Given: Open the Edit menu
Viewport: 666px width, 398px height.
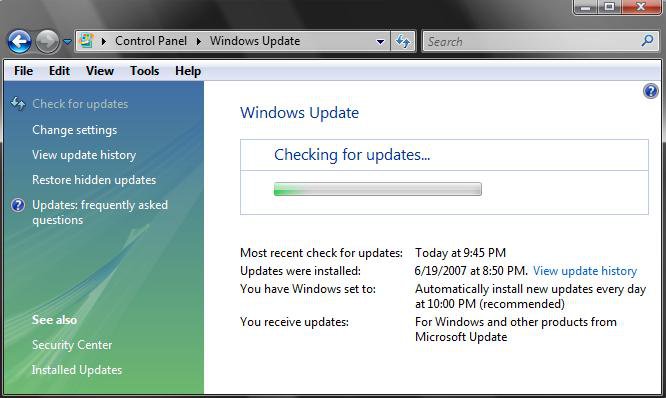Looking at the screenshot, I should (x=59, y=71).
